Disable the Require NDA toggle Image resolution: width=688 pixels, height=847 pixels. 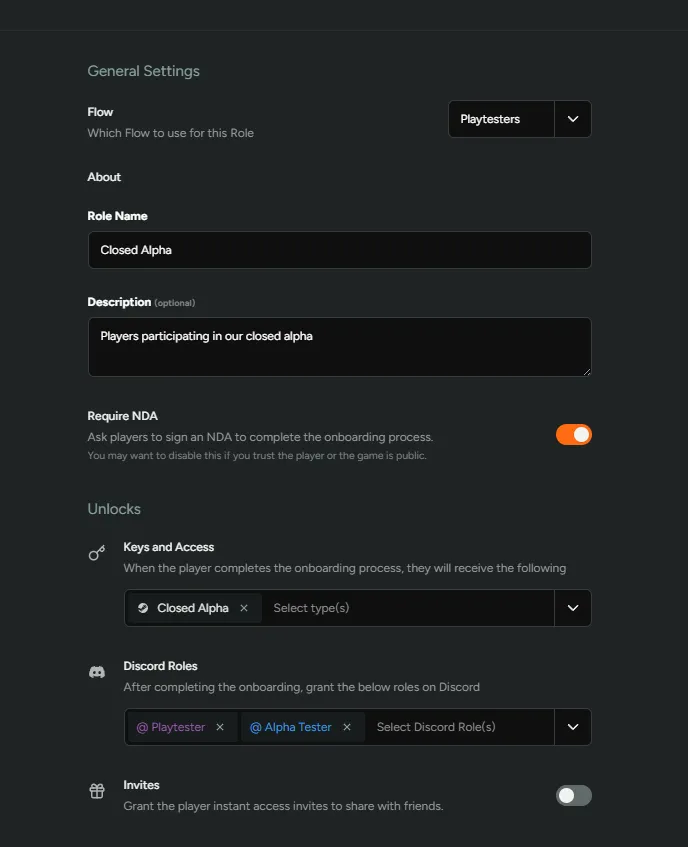[x=573, y=434]
